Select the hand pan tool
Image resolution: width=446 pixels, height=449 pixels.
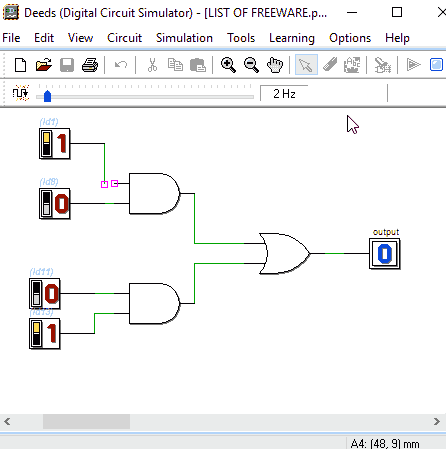[275, 65]
